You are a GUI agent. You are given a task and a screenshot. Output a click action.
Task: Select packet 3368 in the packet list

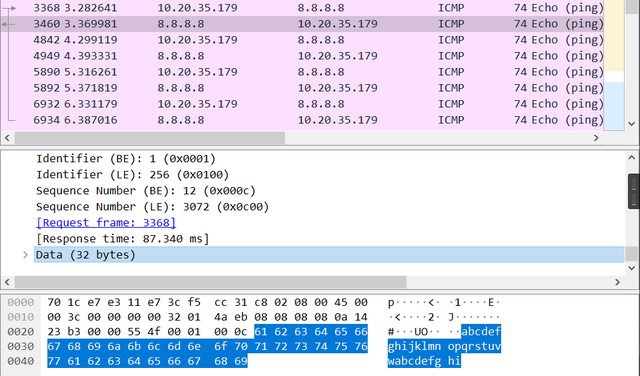[302, 8]
